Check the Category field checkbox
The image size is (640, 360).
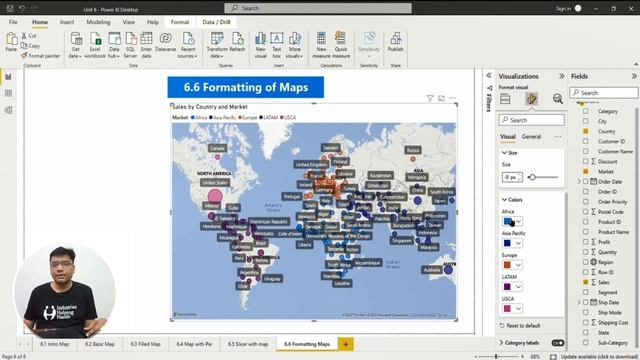coord(586,111)
